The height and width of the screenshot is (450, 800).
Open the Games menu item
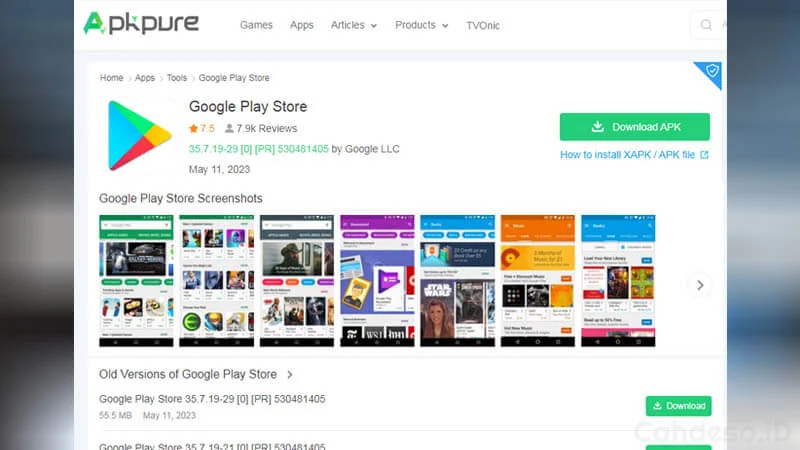coord(256,25)
